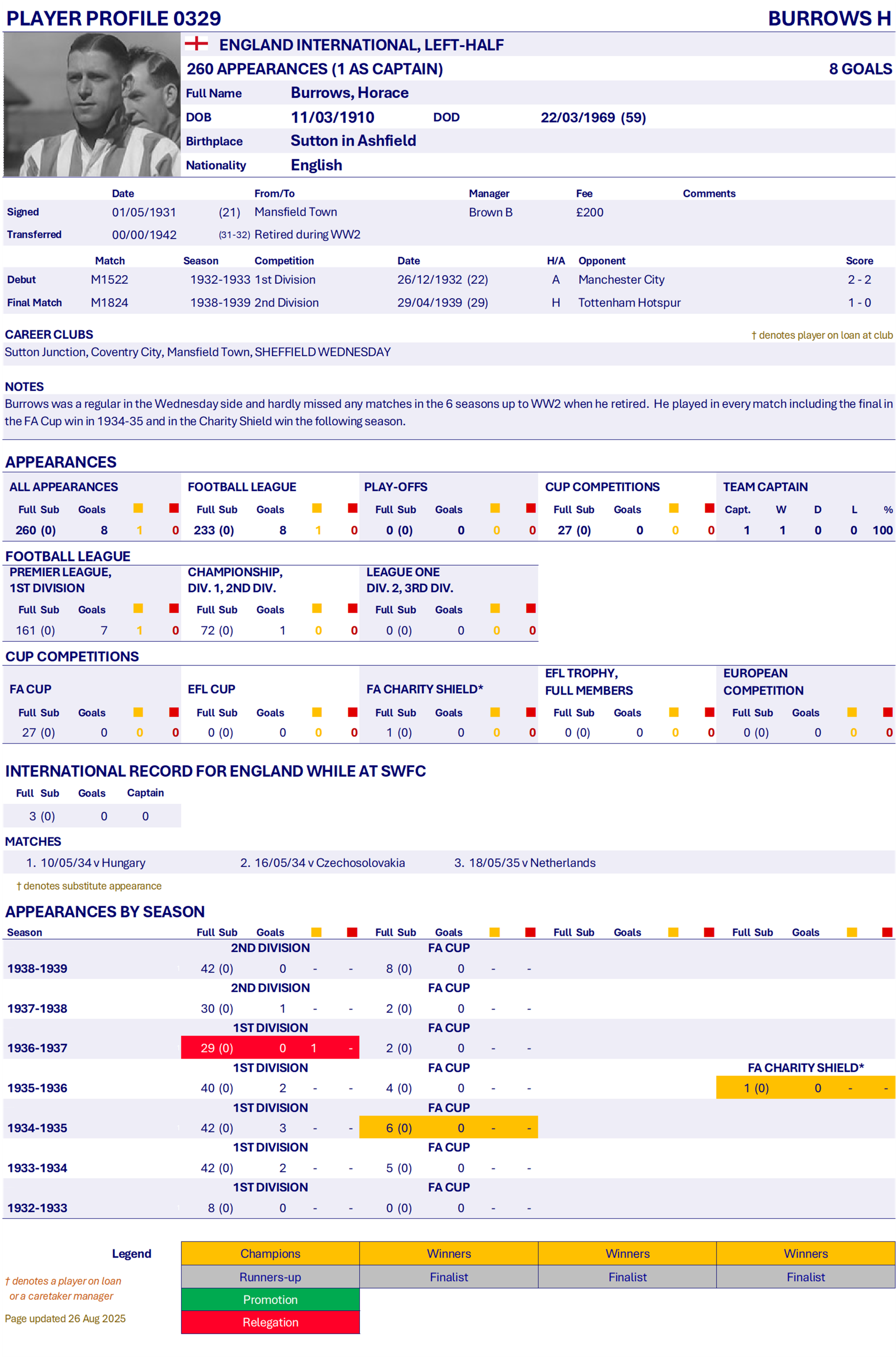Click the Champions legend swatch
This screenshot has height=1357, width=896.
click(270, 1253)
